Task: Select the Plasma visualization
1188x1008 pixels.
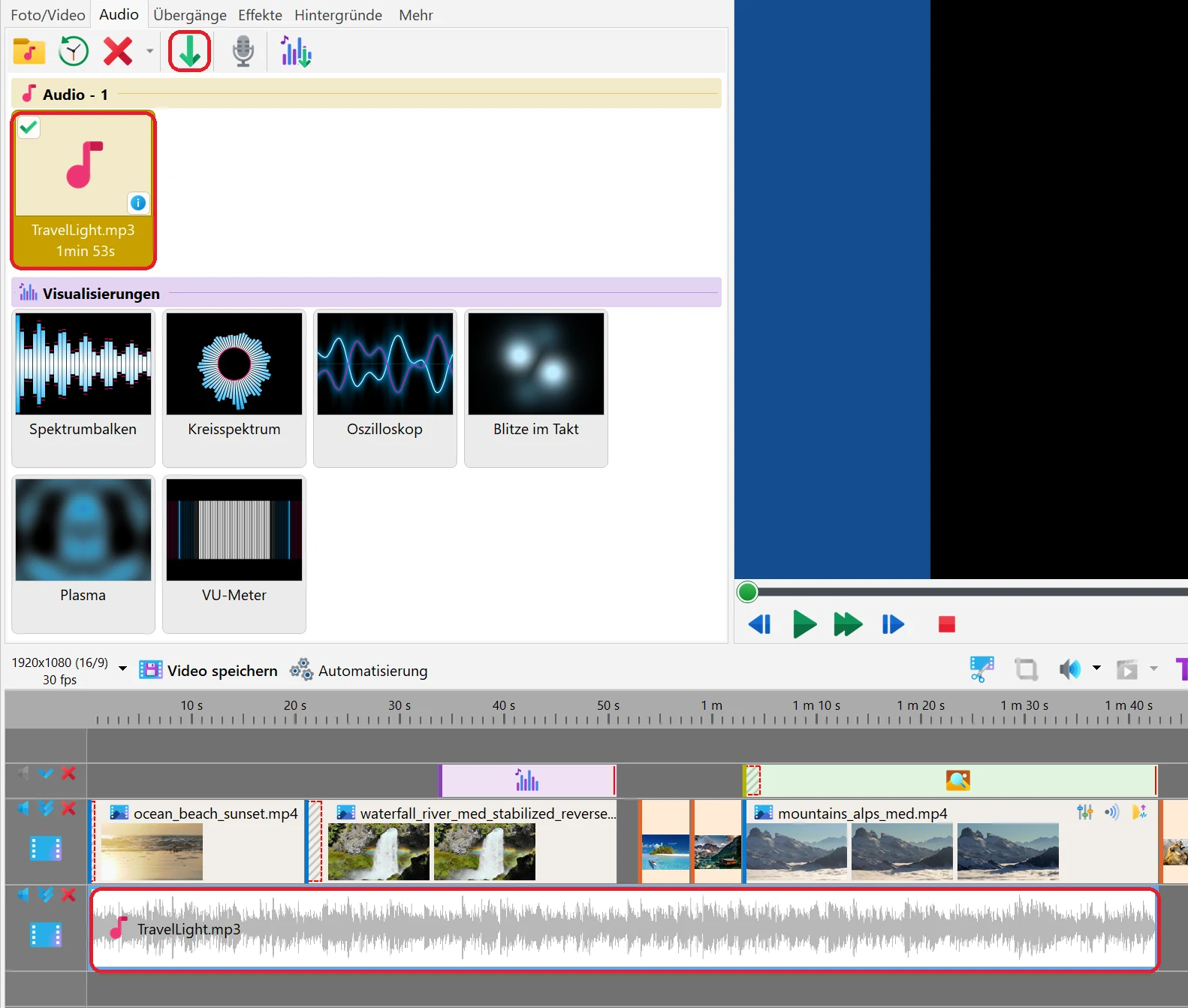Action: (83, 554)
